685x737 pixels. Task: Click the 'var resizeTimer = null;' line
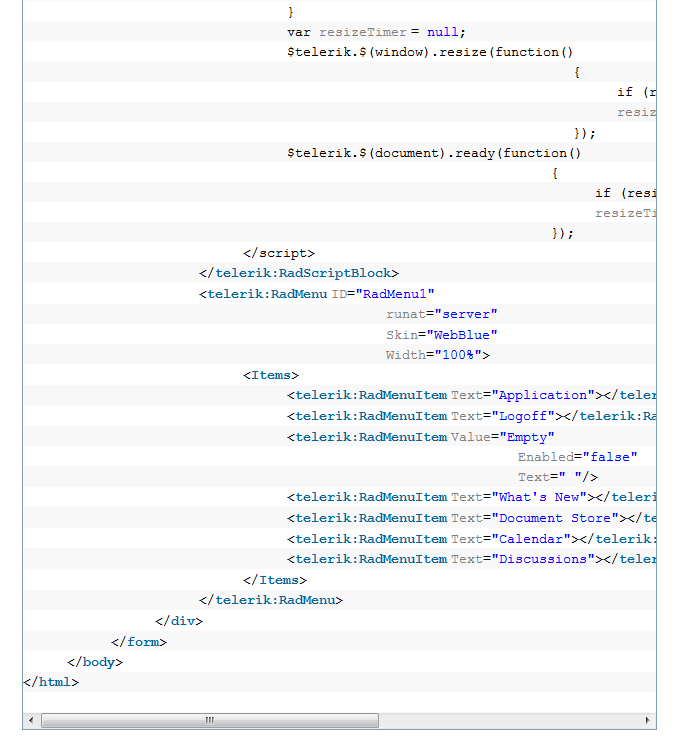(376, 32)
